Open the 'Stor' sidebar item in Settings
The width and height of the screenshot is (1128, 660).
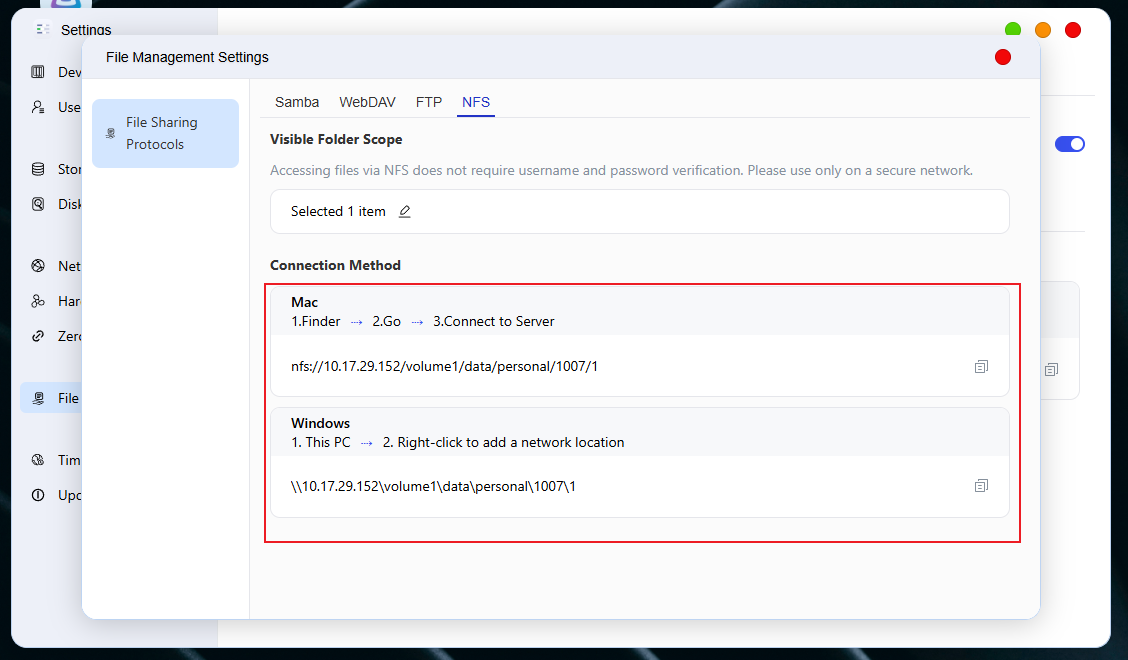pyautogui.click(x=55, y=169)
